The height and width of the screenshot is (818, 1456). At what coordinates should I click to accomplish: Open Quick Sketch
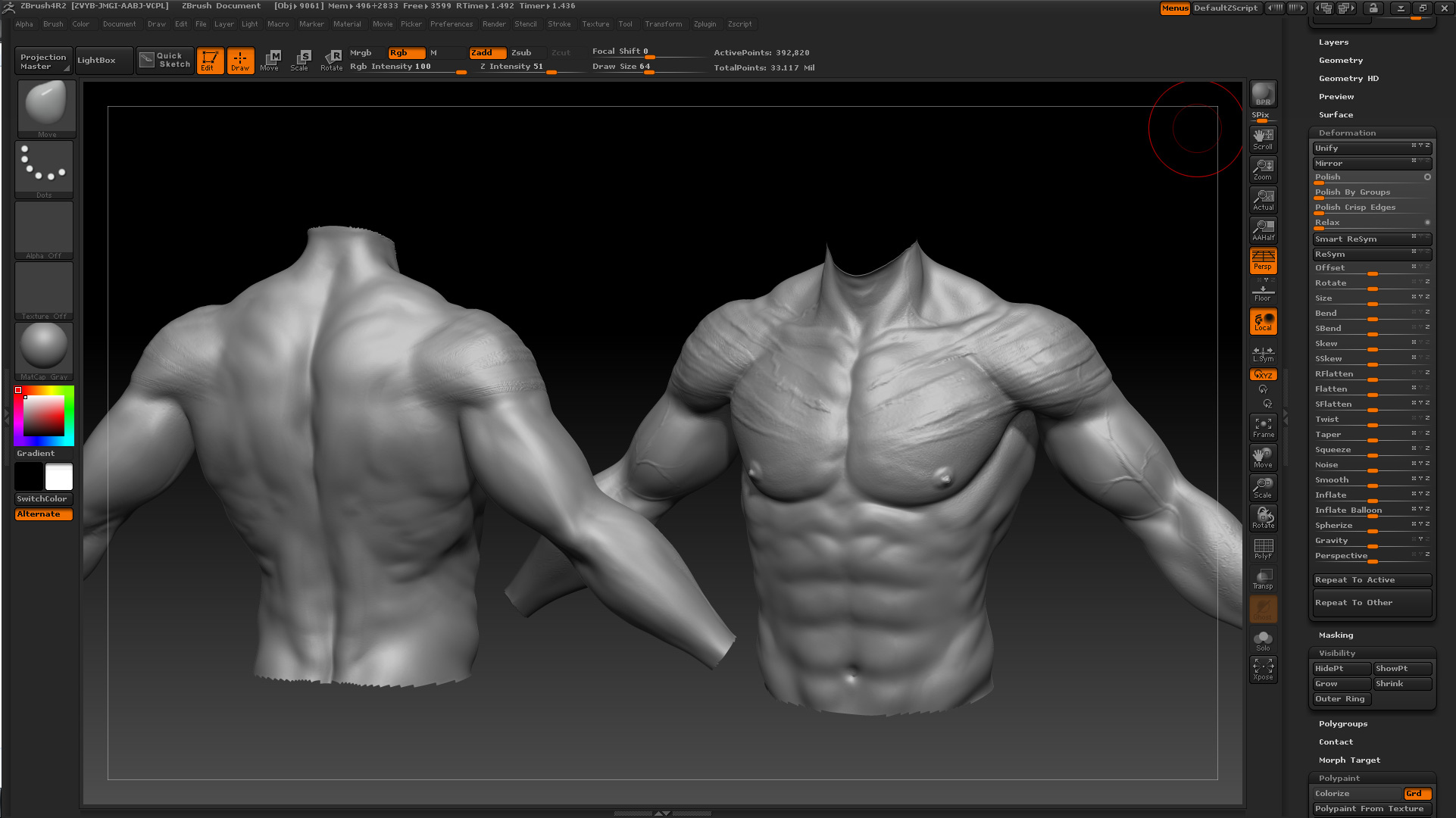click(x=165, y=61)
